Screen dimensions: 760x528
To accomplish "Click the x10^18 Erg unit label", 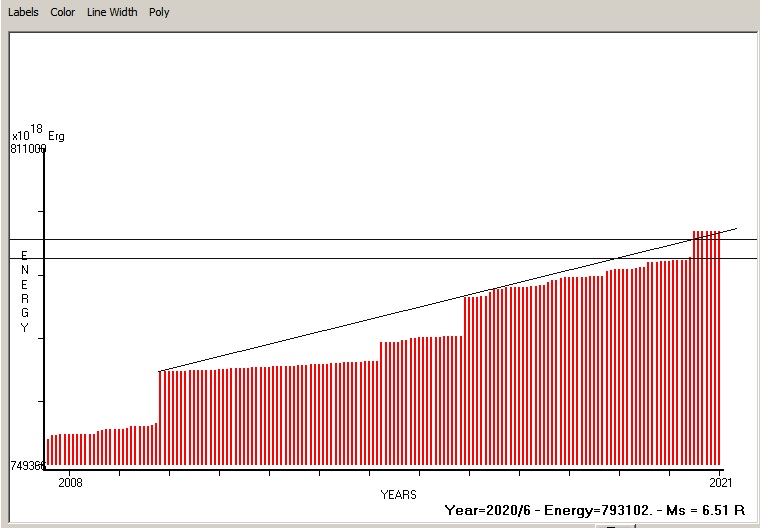I will pos(37,134).
